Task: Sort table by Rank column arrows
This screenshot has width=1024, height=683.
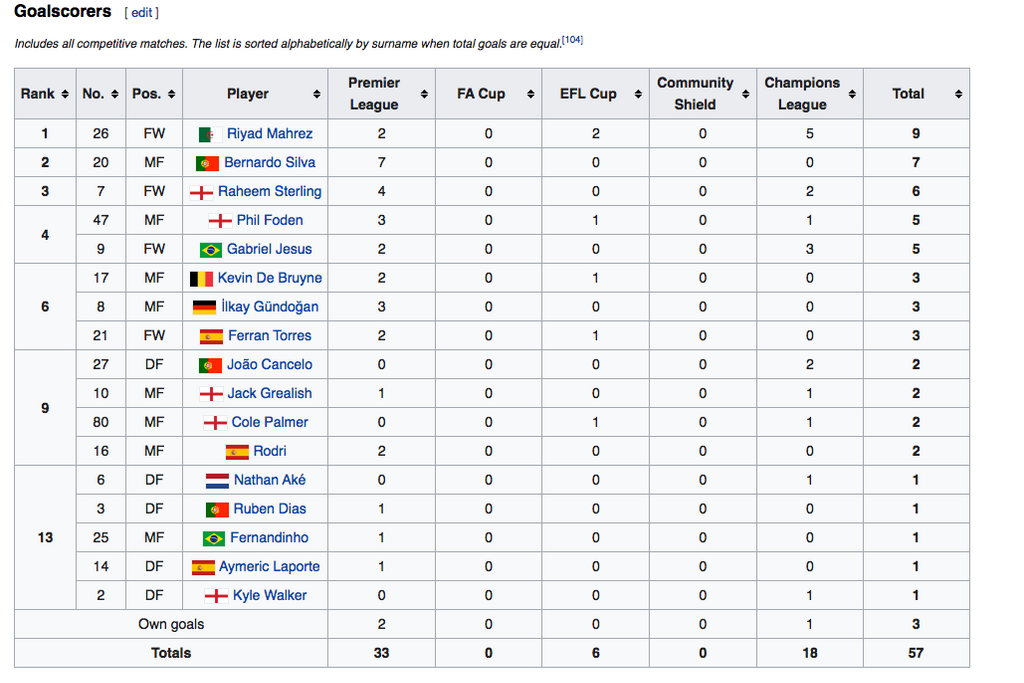Action: click(65, 94)
